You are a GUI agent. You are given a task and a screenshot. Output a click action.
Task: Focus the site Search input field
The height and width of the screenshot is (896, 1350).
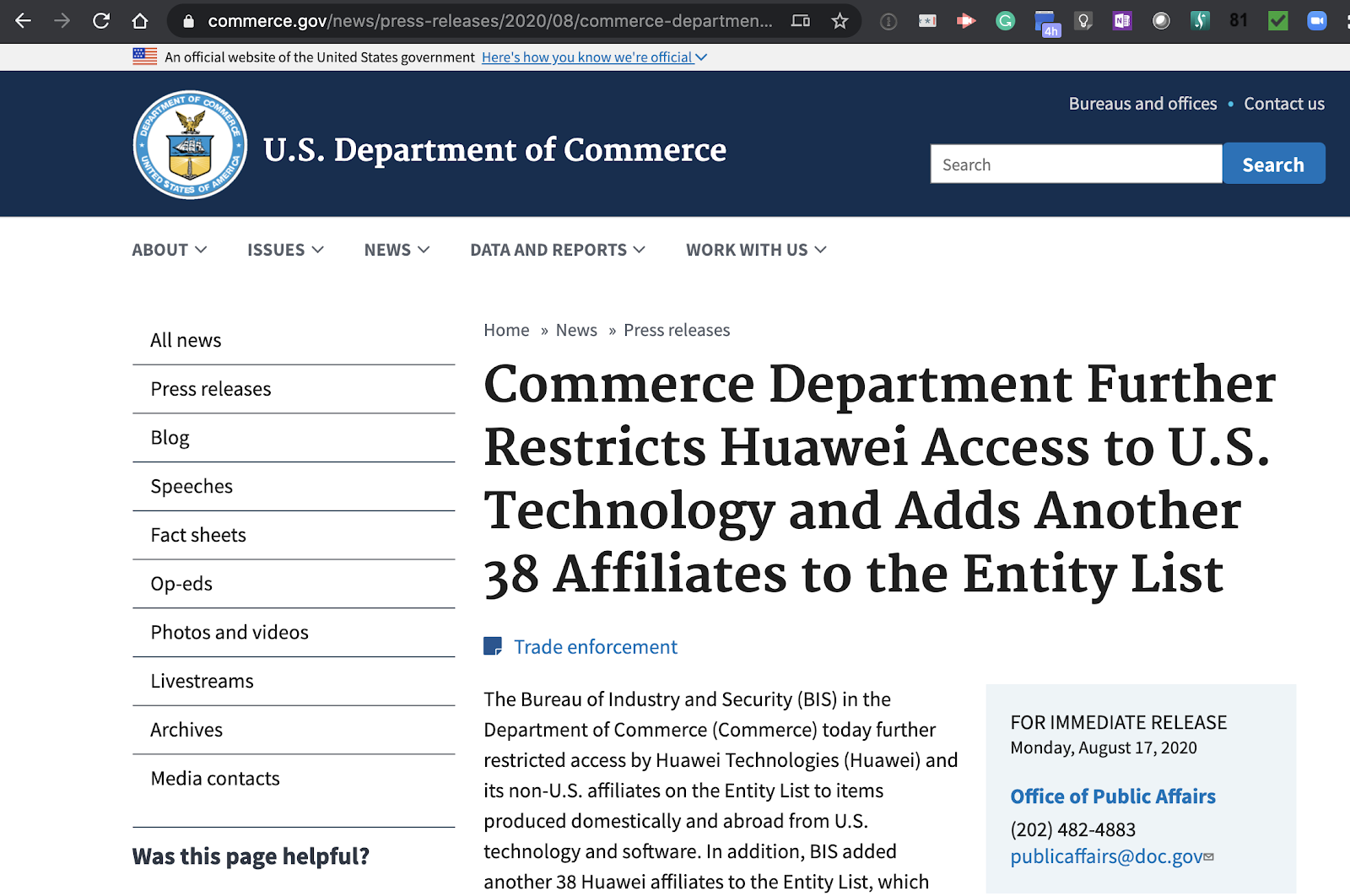pyautogui.click(x=1077, y=164)
